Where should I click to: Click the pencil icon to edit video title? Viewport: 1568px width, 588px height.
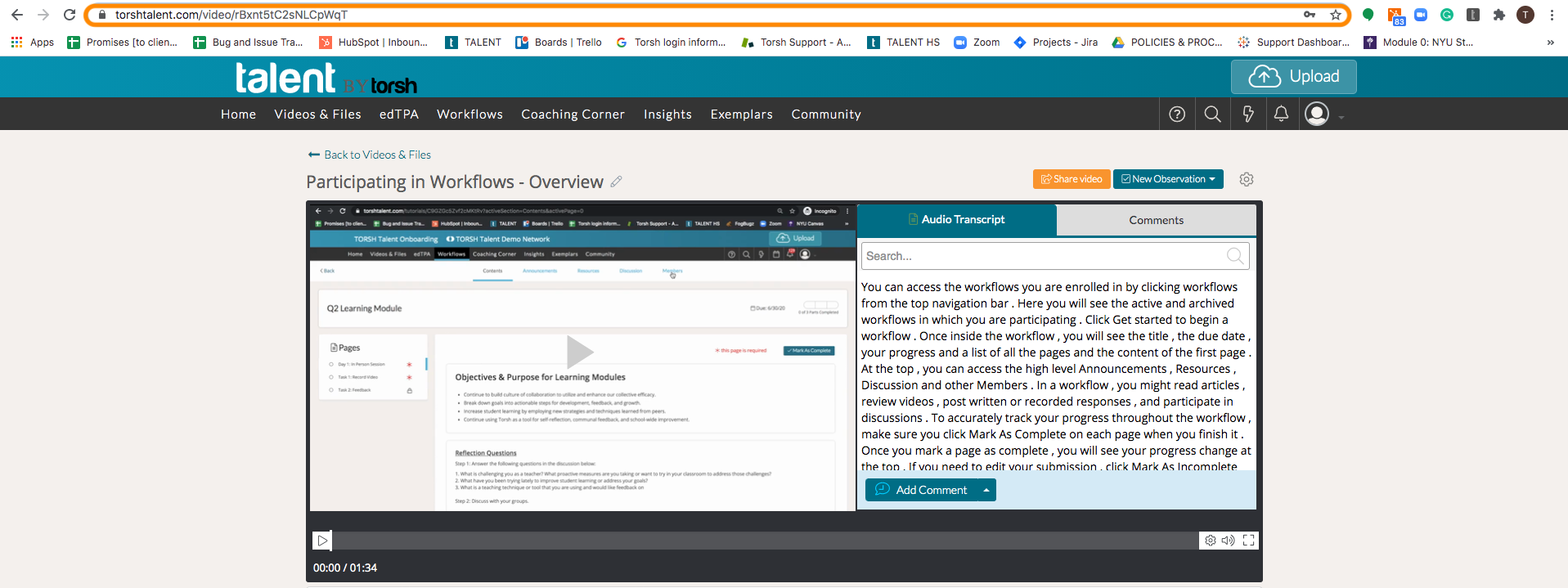(616, 182)
